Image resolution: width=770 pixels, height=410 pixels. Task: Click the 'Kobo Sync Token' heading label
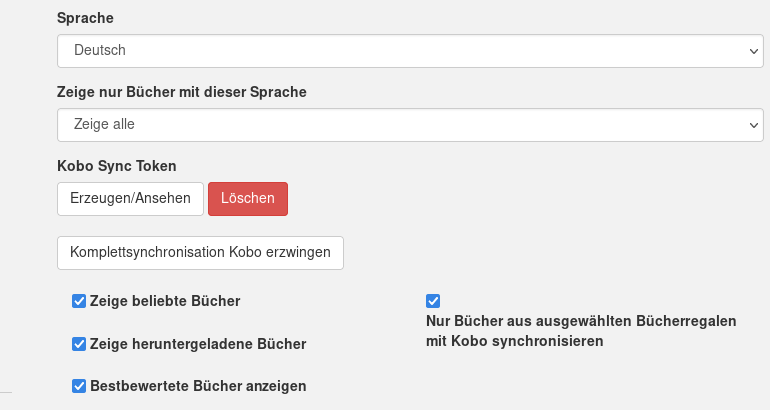pyautogui.click(x=117, y=166)
